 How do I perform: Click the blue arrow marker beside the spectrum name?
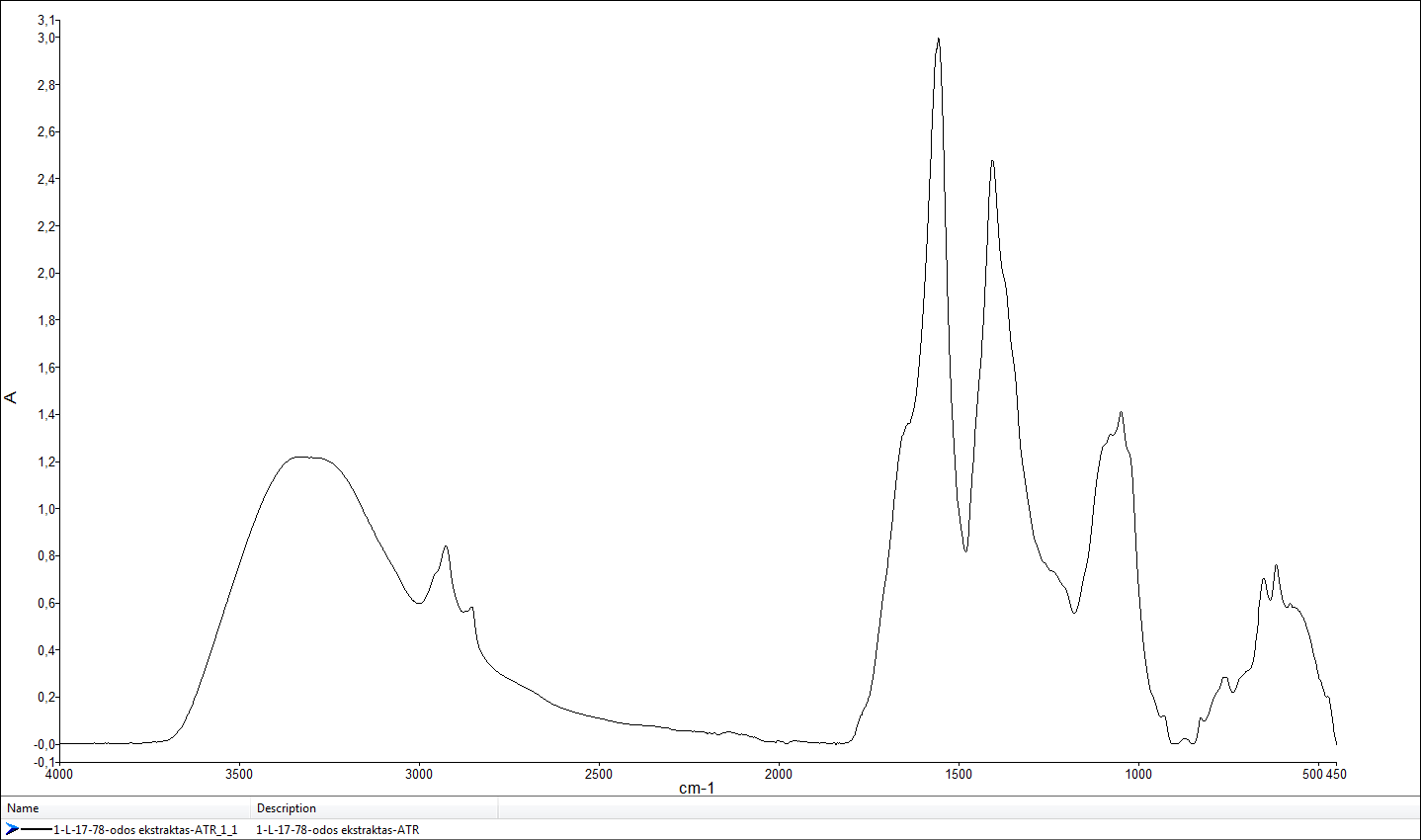pyautogui.click(x=12, y=829)
